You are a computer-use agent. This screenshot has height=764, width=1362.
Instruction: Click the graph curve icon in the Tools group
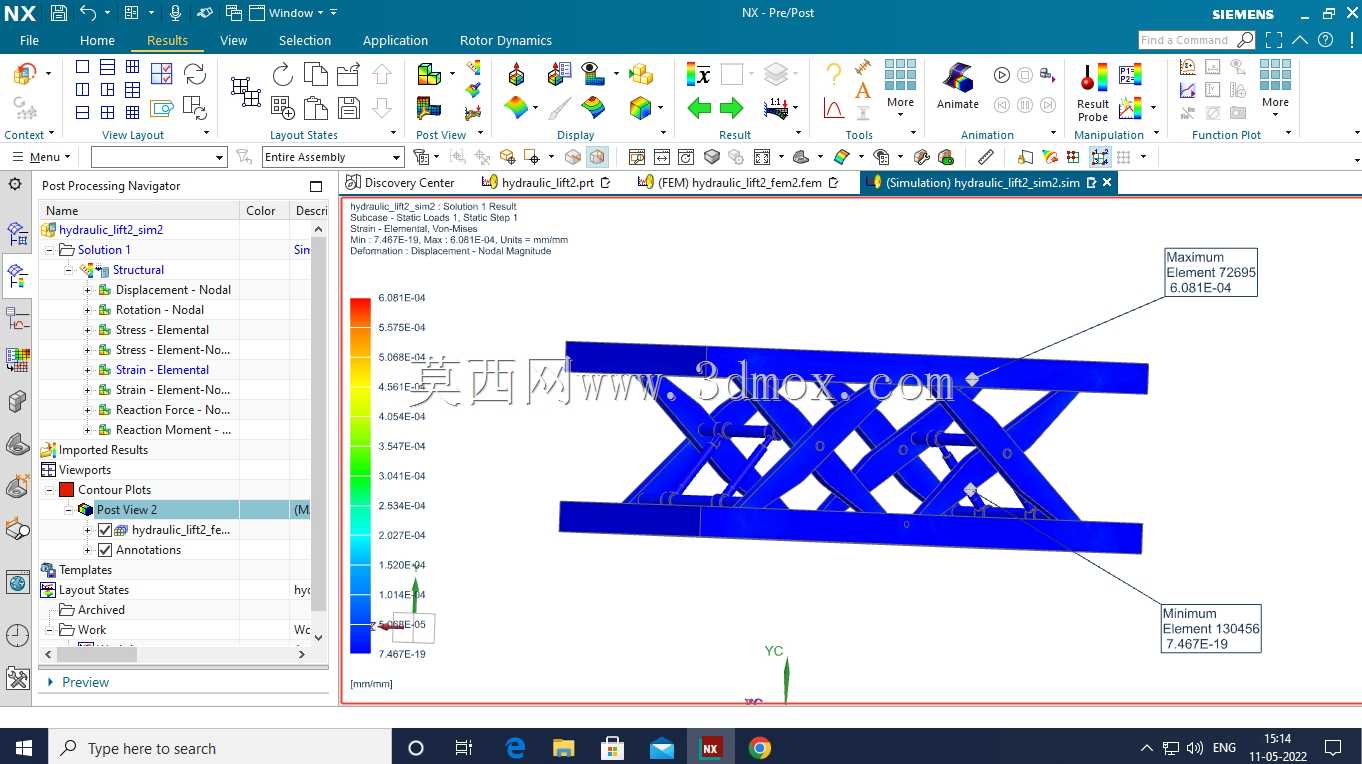tap(833, 107)
